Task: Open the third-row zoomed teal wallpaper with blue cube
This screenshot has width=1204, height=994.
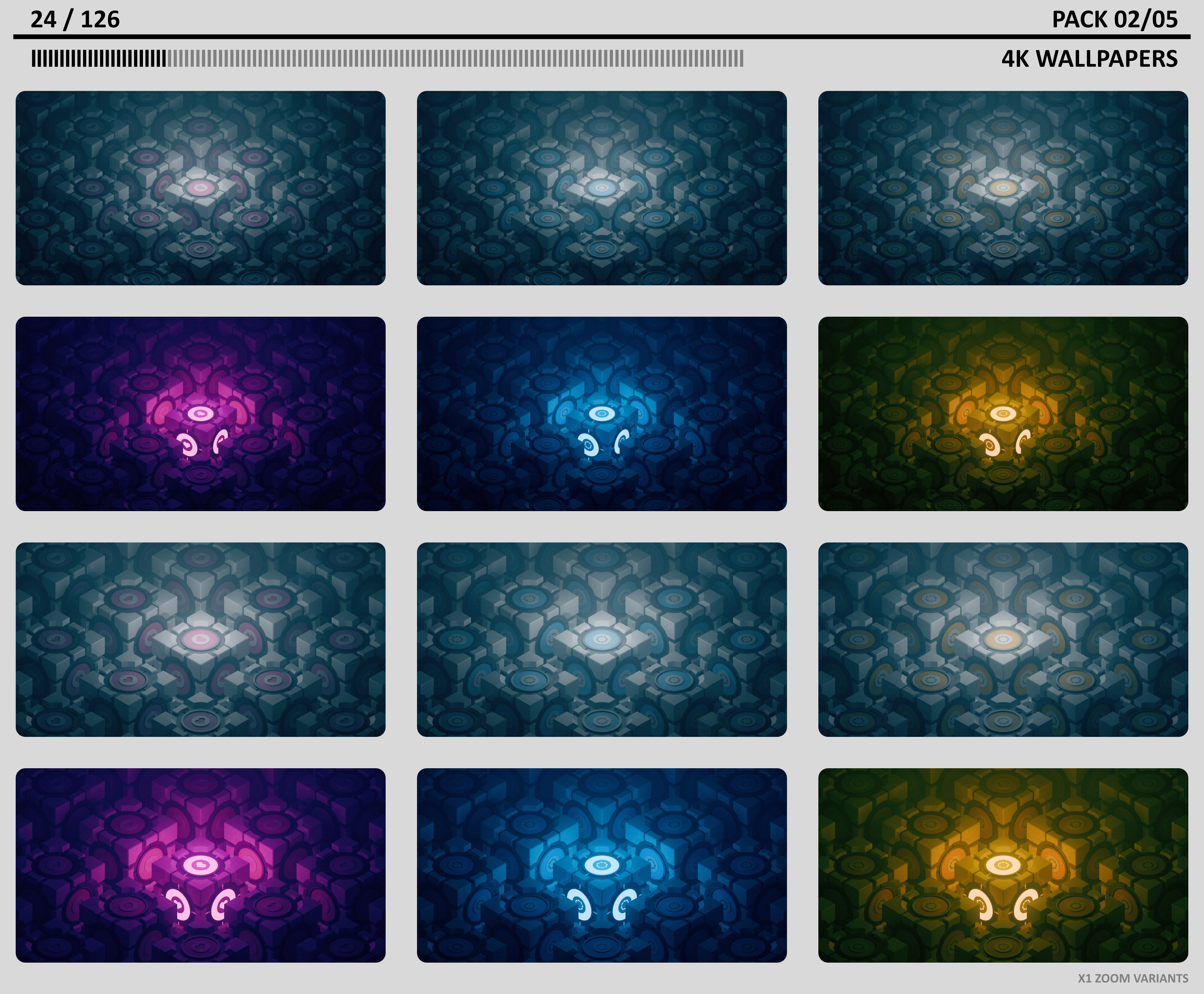Action: click(x=602, y=640)
